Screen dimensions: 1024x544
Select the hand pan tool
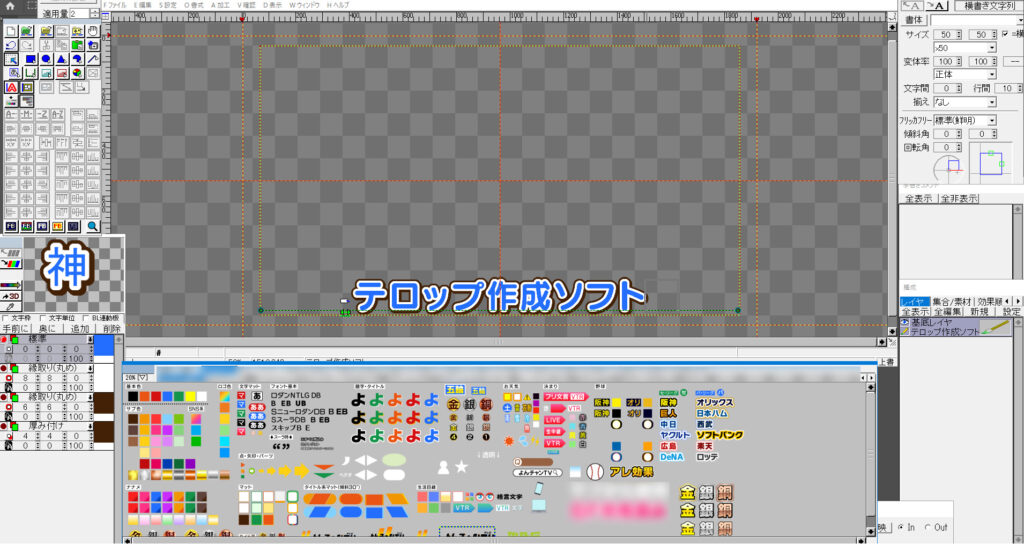click(93, 31)
